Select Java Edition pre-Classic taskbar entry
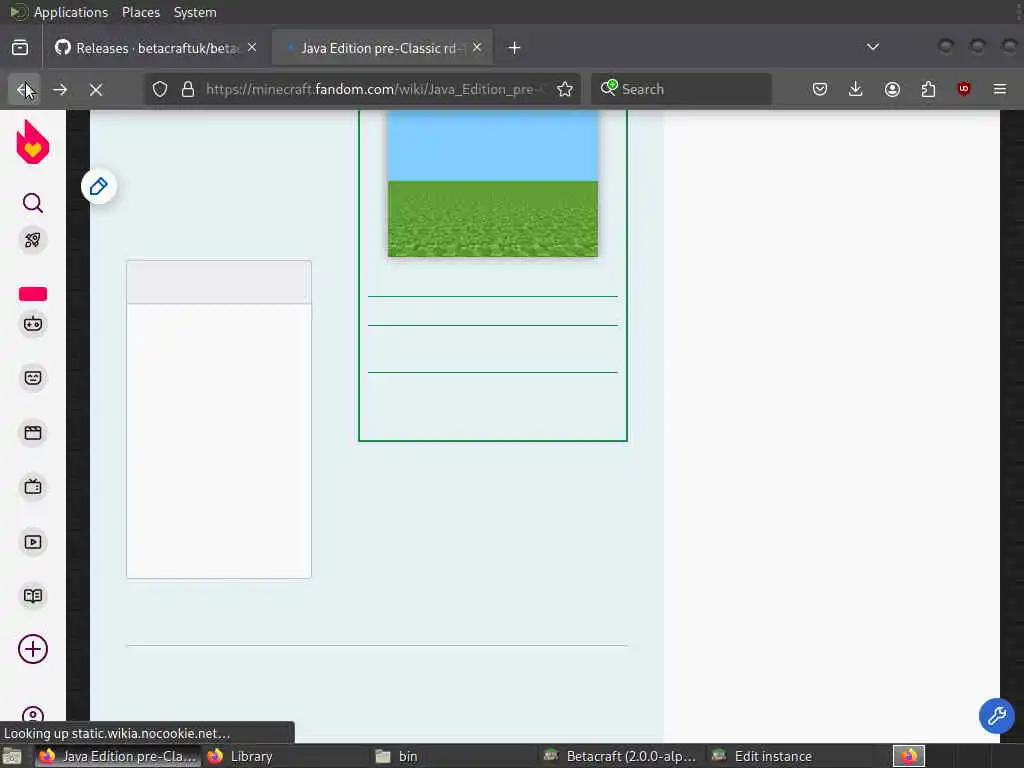Screen dimensions: 1024x768 118,756
